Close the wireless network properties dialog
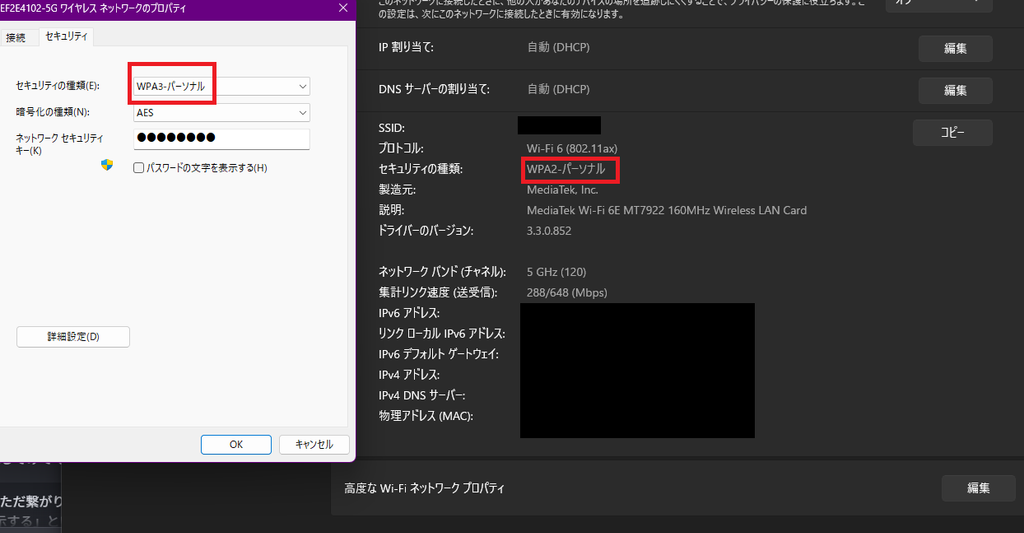1024x533 pixels. click(343, 8)
